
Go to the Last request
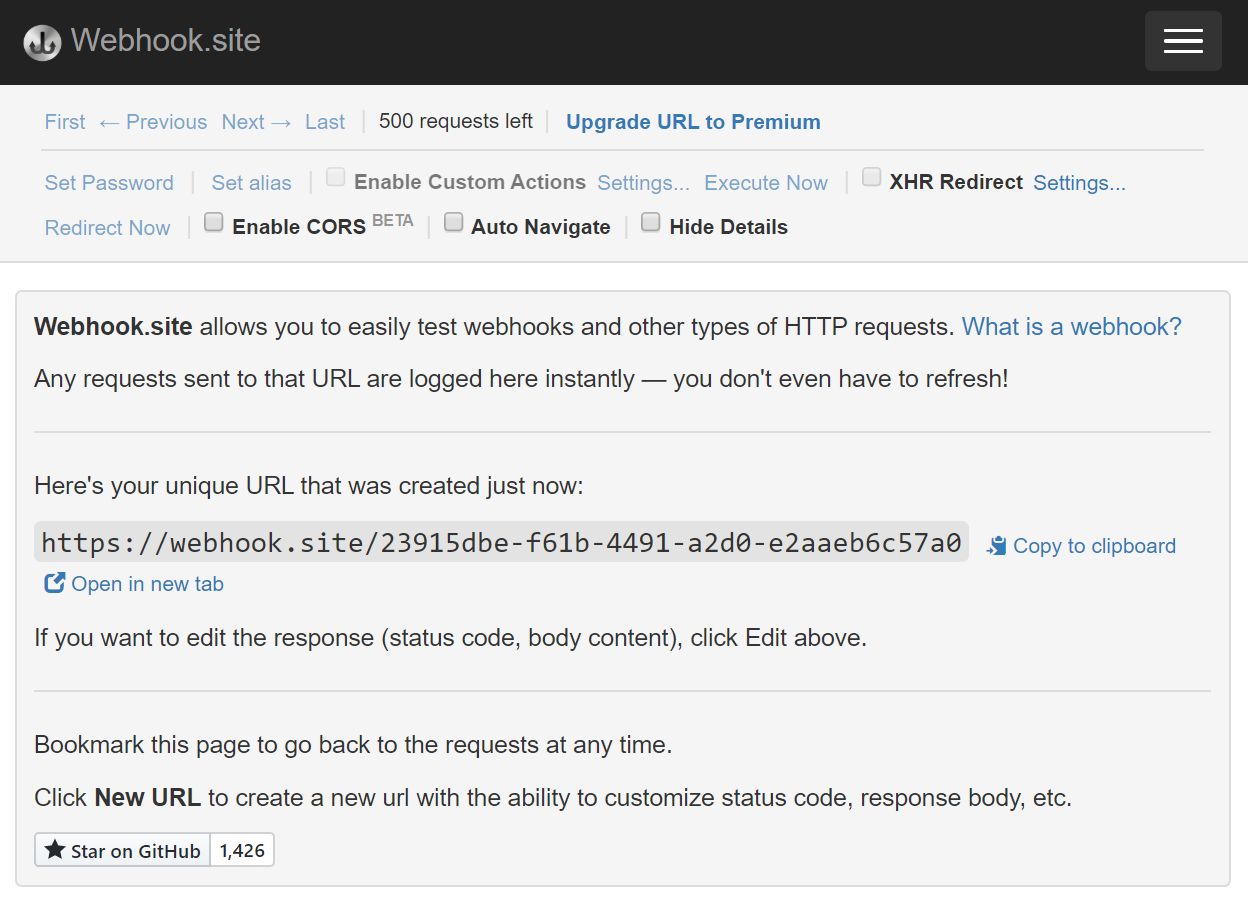[x=325, y=122]
